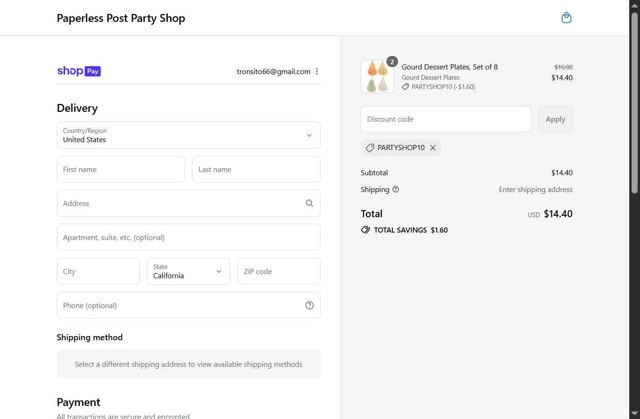This screenshot has height=419, width=640.
Task: Open the Country/Region dropdown
Action: [x=188, y=135]
